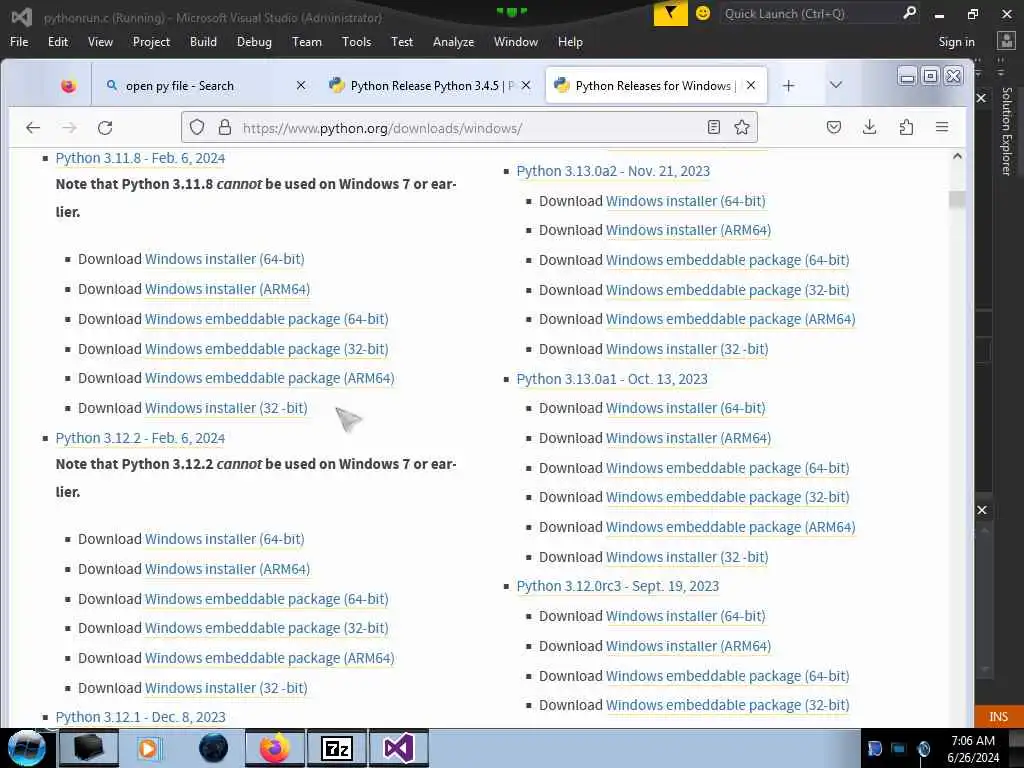Open the Visual Studio File menu
This screenshot has height=768, width=1024.
[x=19, y=42]
